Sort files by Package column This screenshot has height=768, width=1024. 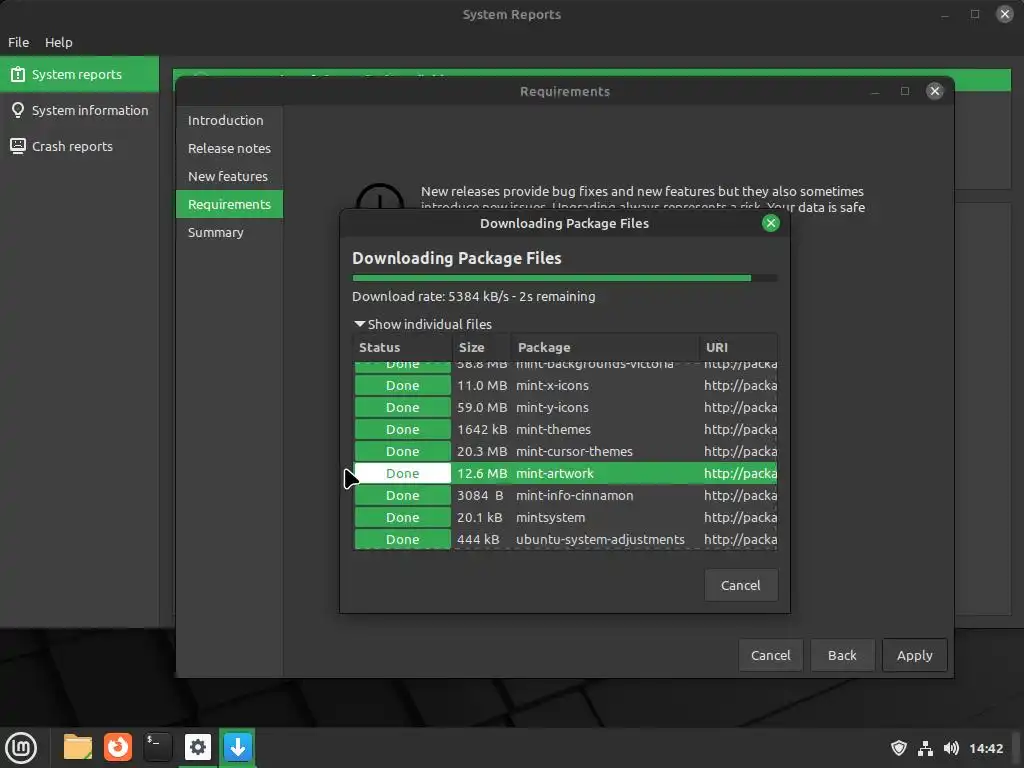[x=605, y=347]
